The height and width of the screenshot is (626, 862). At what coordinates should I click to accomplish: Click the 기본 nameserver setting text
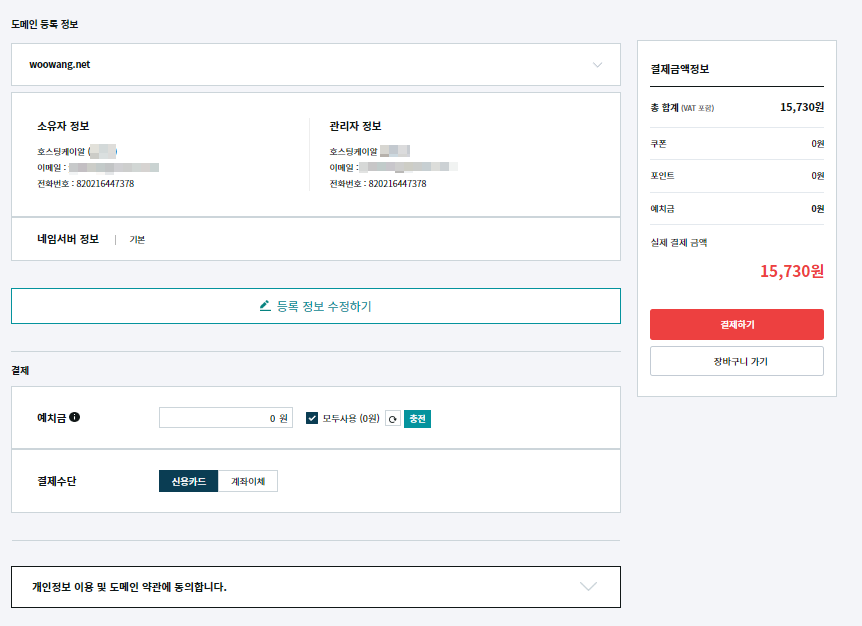pyautogui.click(x=137, y=240)
